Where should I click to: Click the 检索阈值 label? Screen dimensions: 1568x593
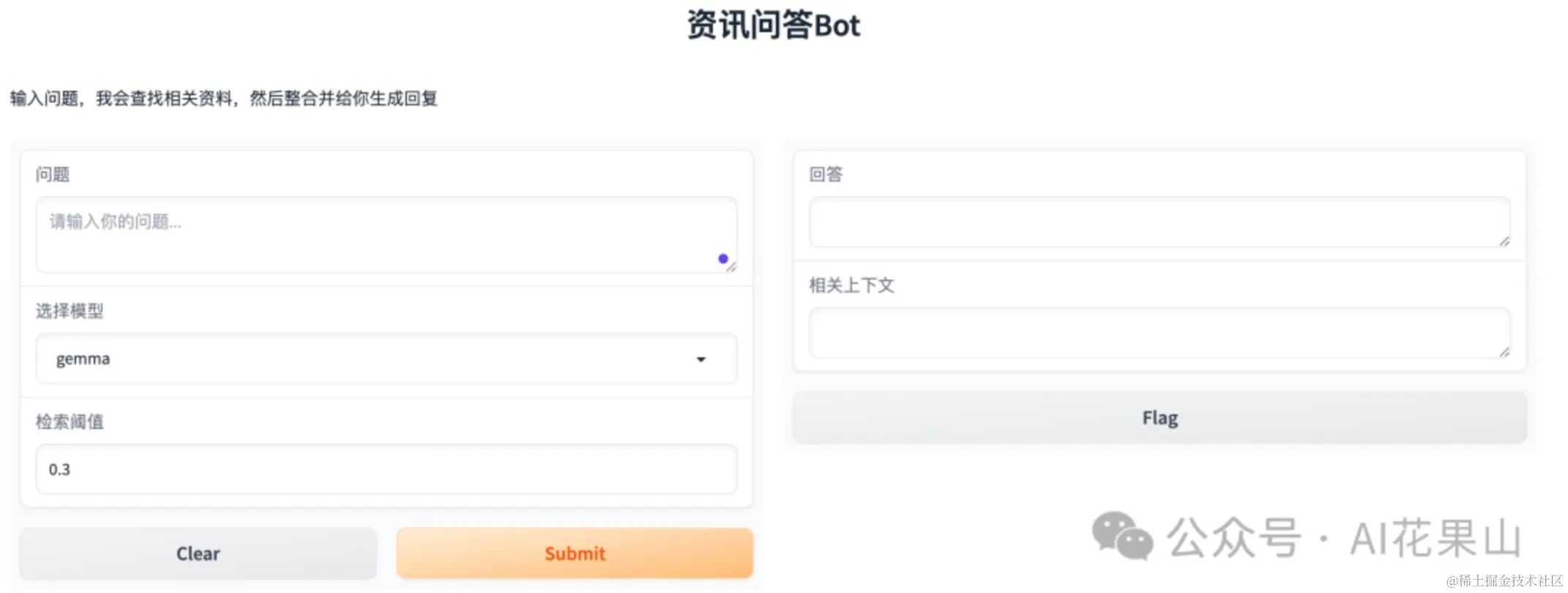pyautogui.click(x=70, y=422)
